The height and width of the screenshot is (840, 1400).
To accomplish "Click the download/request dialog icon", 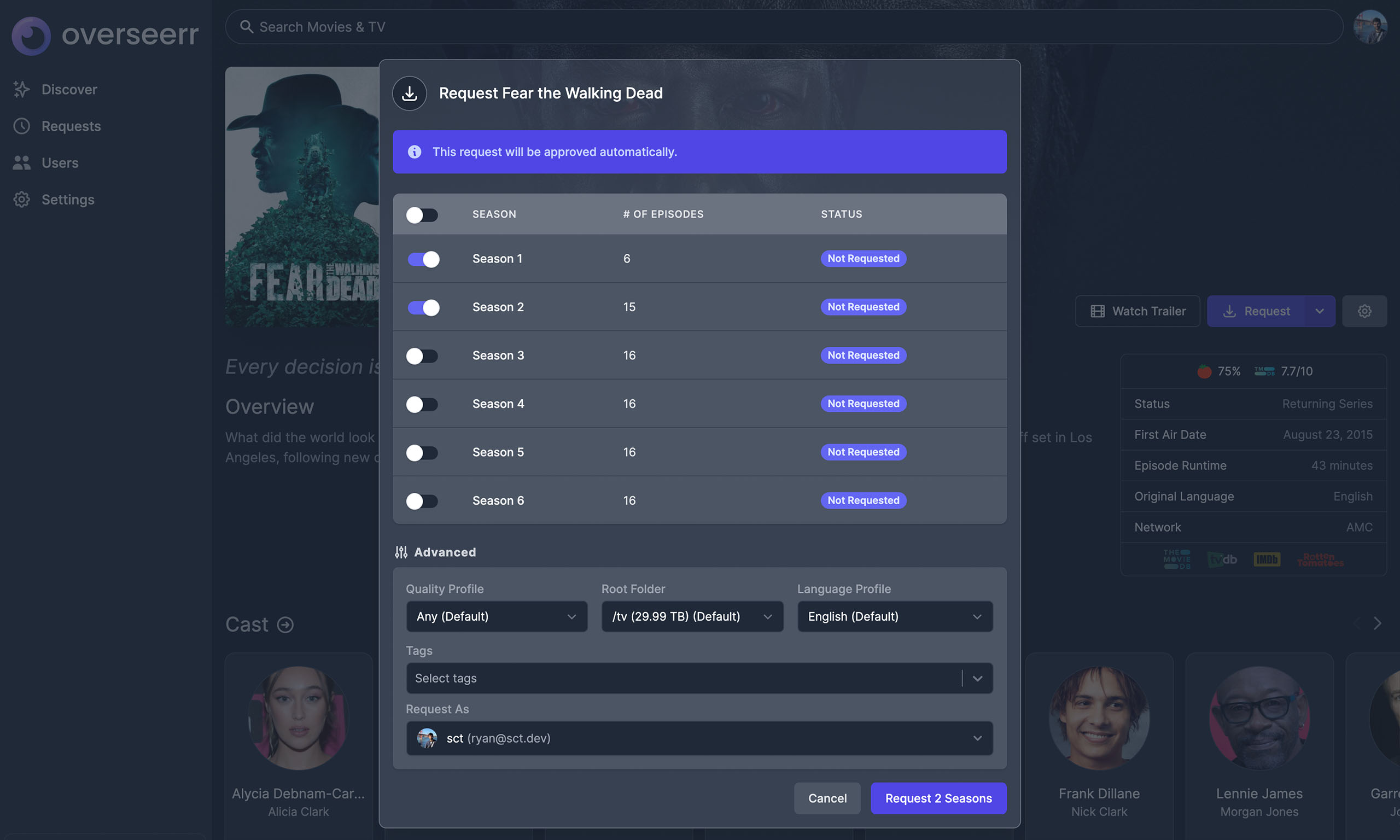I will pyautogui.click(x=410, y=93).
